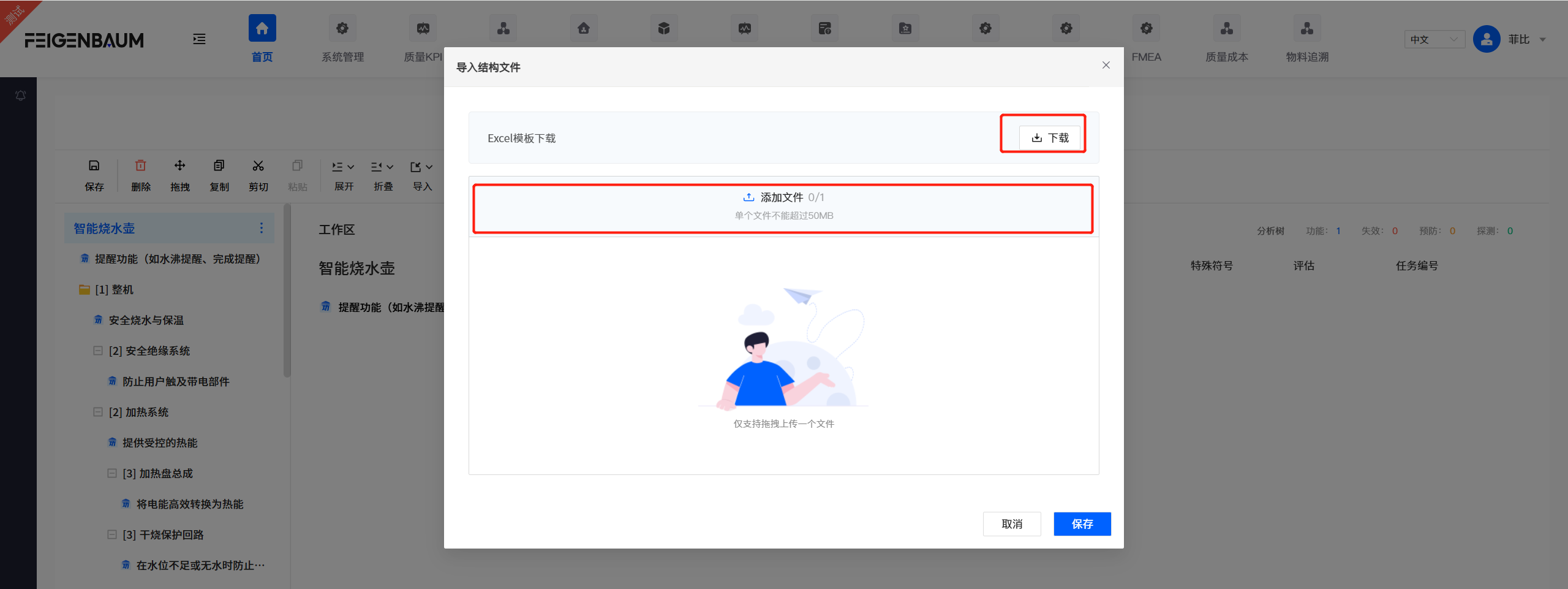
Task: Click the 下载 template download button
Action: 1049,137
